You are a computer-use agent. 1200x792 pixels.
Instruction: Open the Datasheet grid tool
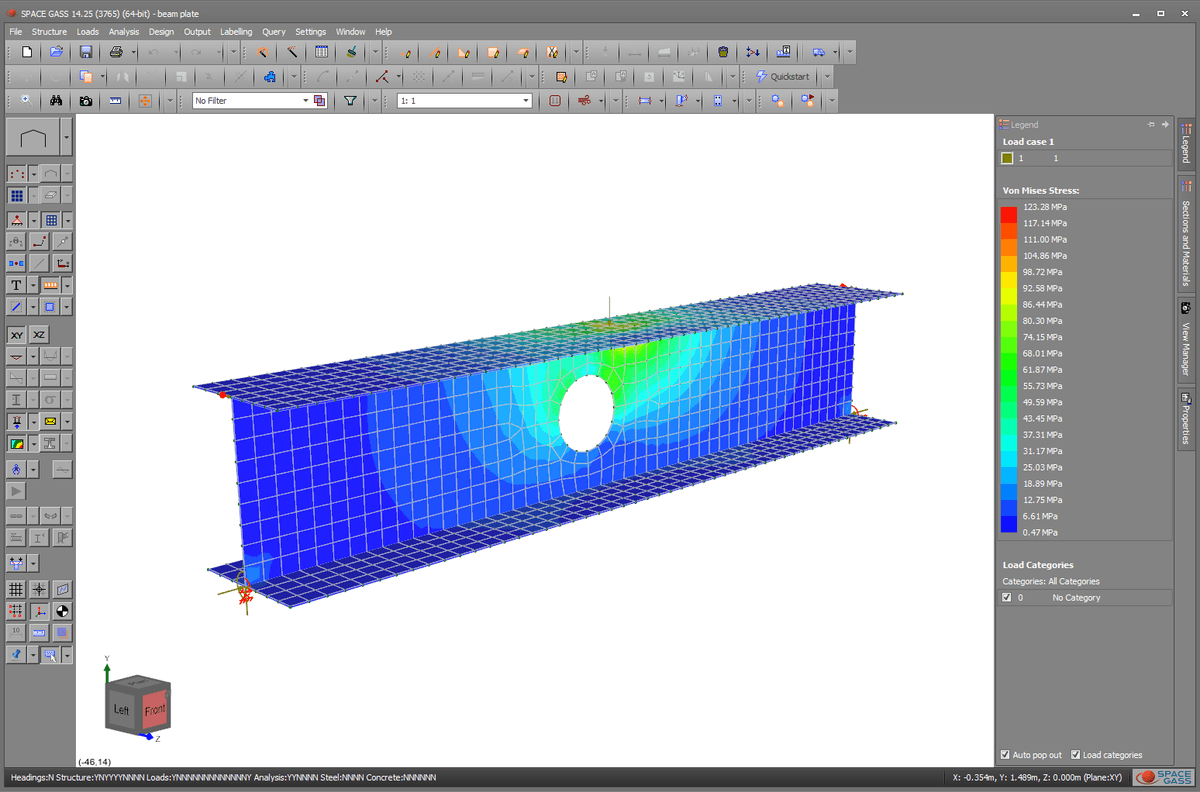(x=321, y=52)
